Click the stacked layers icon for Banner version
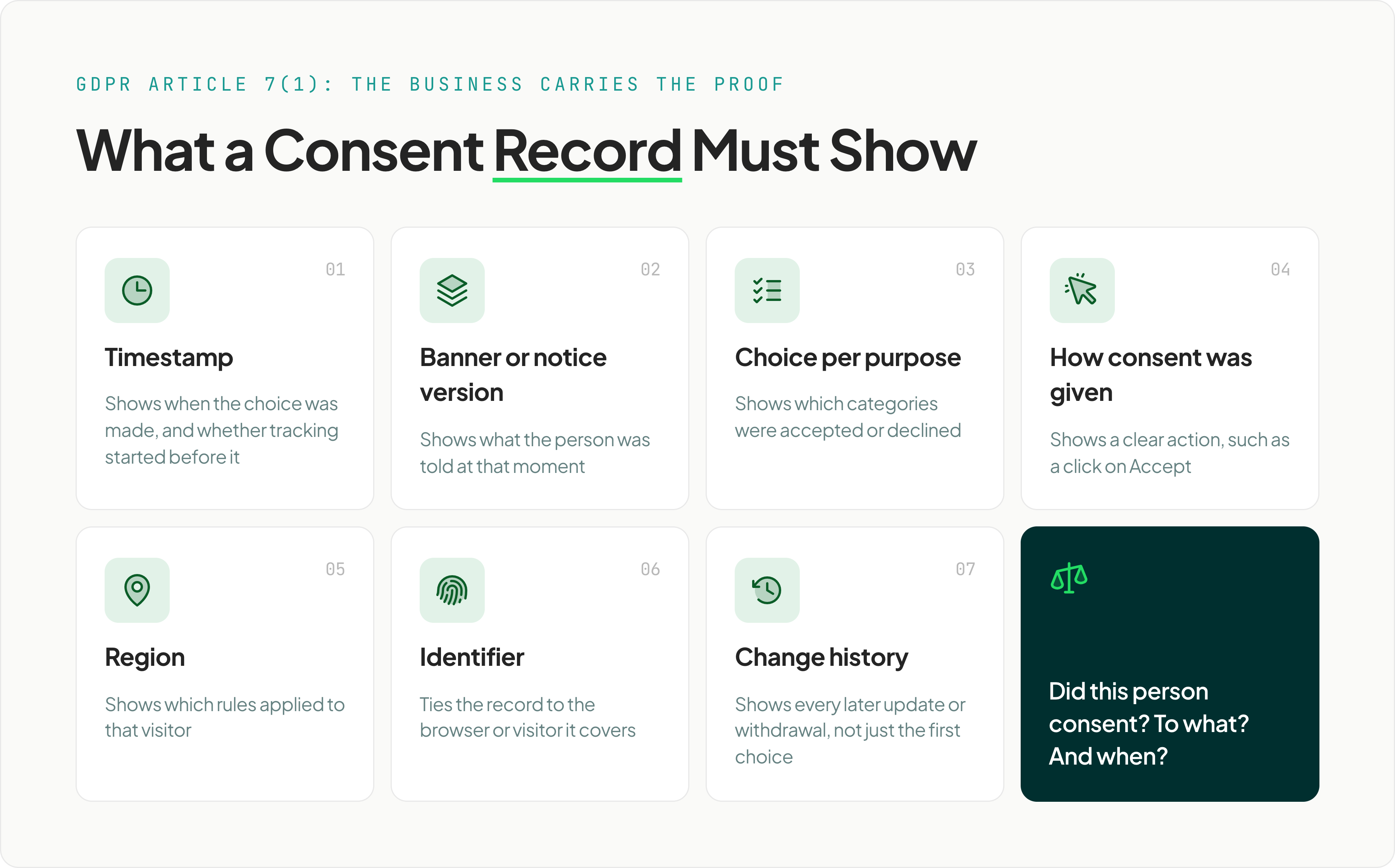This screenshot has height=868, width=1395. [x=452, y=290]
